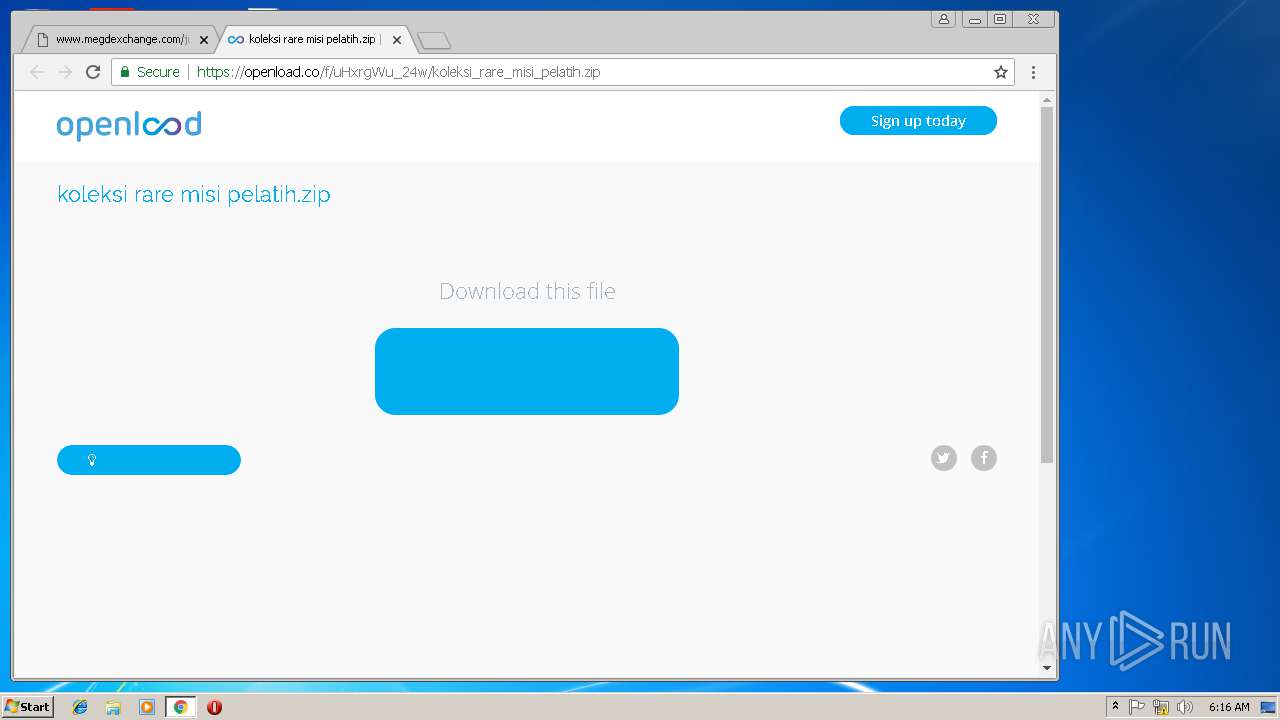Open Action Center flag icon
Screen dimensions: 1280x720
click(1137, 707)
